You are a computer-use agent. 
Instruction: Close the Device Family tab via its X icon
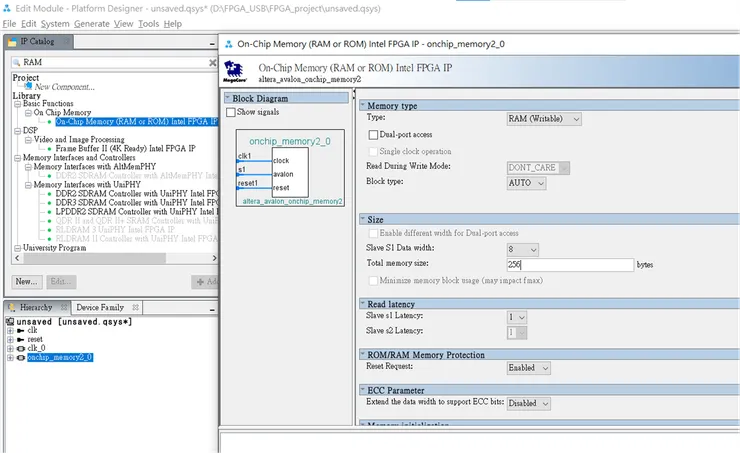tap(133, 307)
